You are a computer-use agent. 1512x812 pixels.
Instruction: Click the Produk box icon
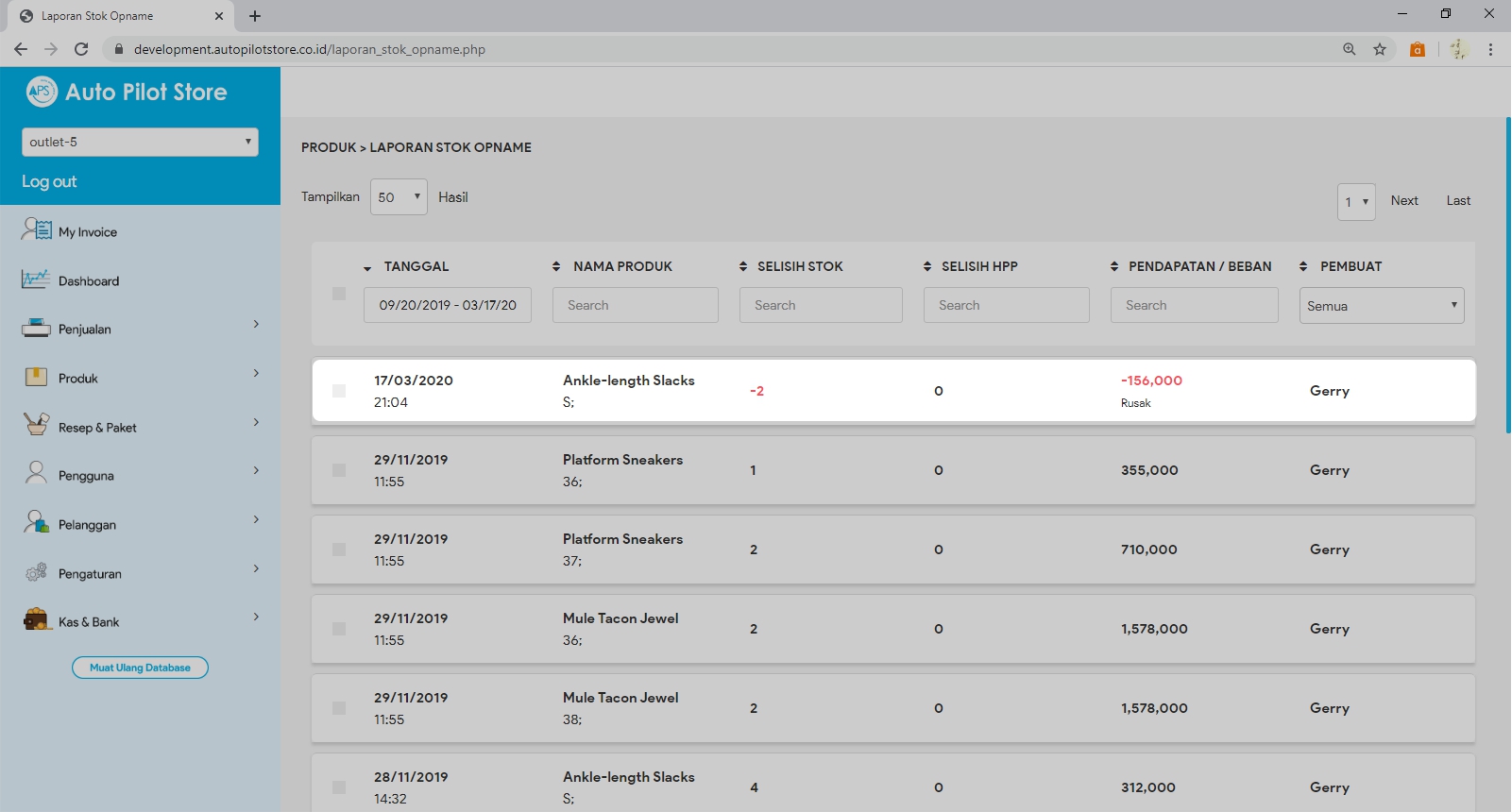coord(36,378)
